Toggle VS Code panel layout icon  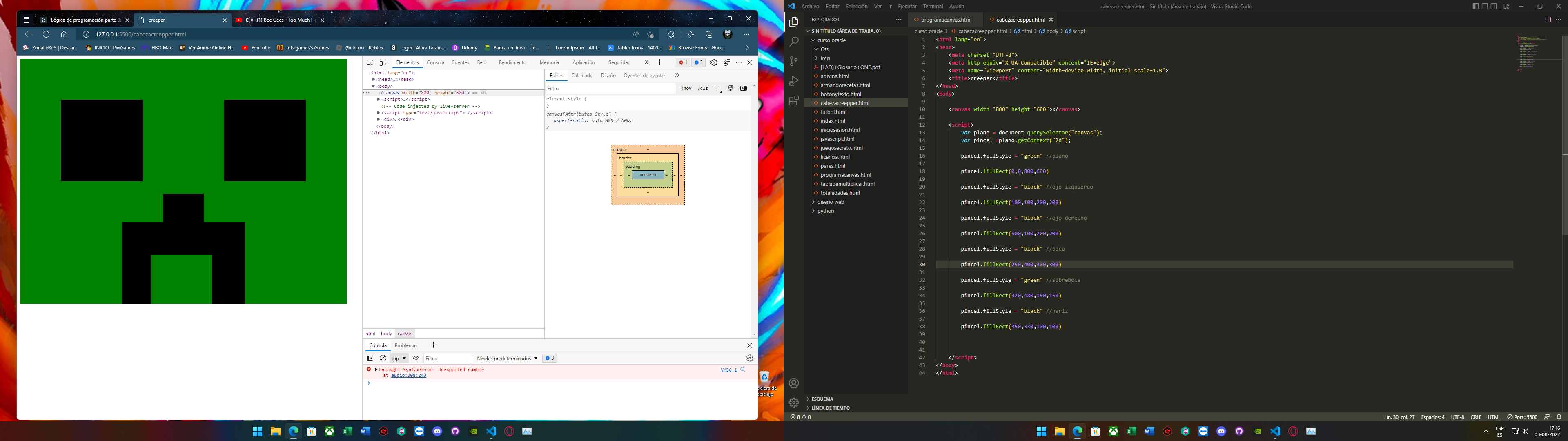[x=1485, y=6]
